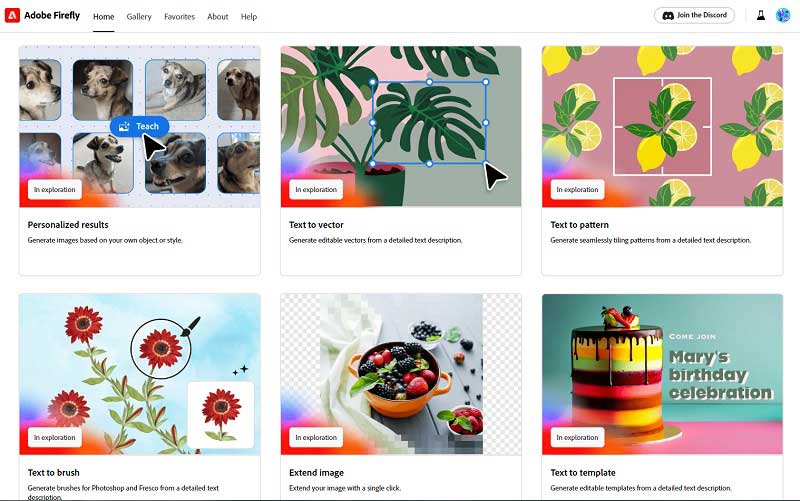Click In exploration badge on Text to pattern

577,189
